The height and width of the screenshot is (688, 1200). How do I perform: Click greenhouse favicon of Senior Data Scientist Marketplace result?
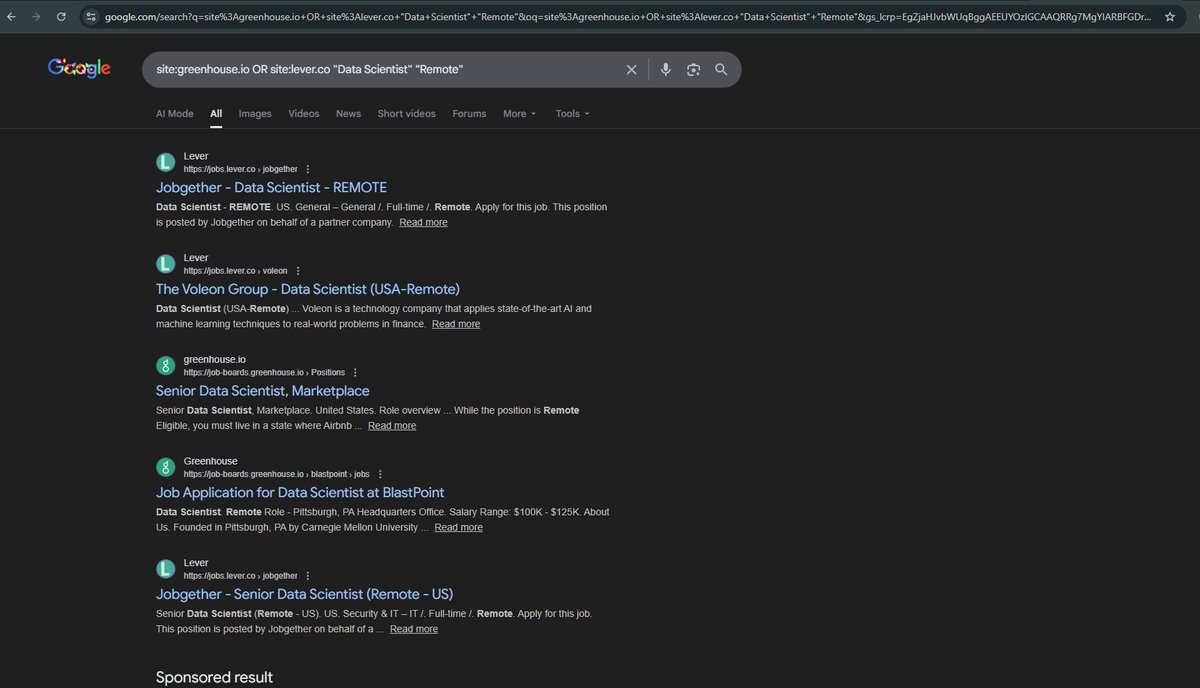tap(166, 365)
